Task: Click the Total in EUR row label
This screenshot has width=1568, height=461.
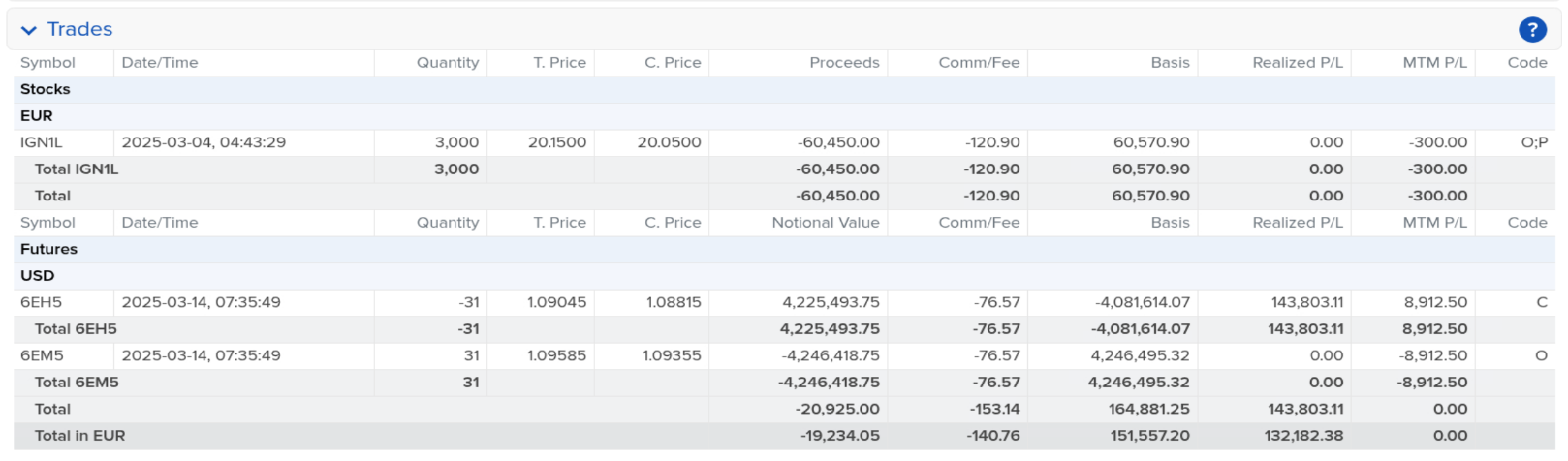Action: [x=79, y=436]
